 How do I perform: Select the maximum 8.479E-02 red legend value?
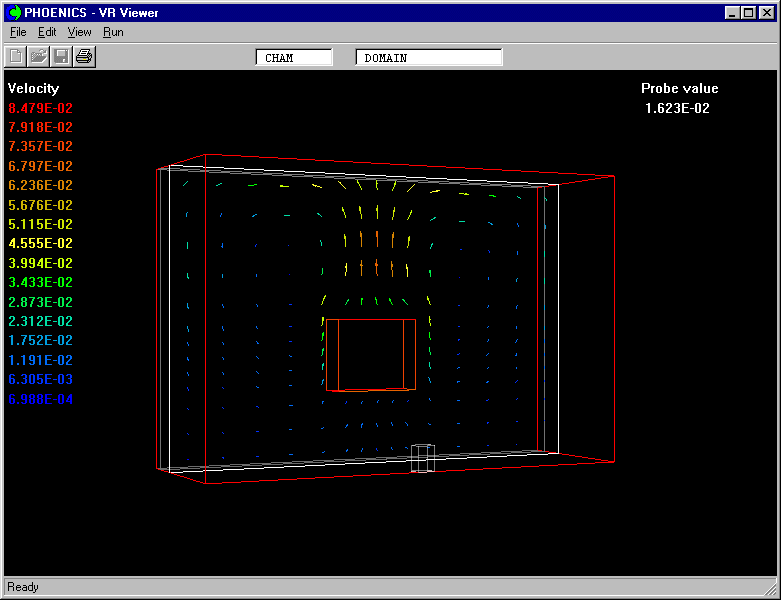(x=41, y=108)
